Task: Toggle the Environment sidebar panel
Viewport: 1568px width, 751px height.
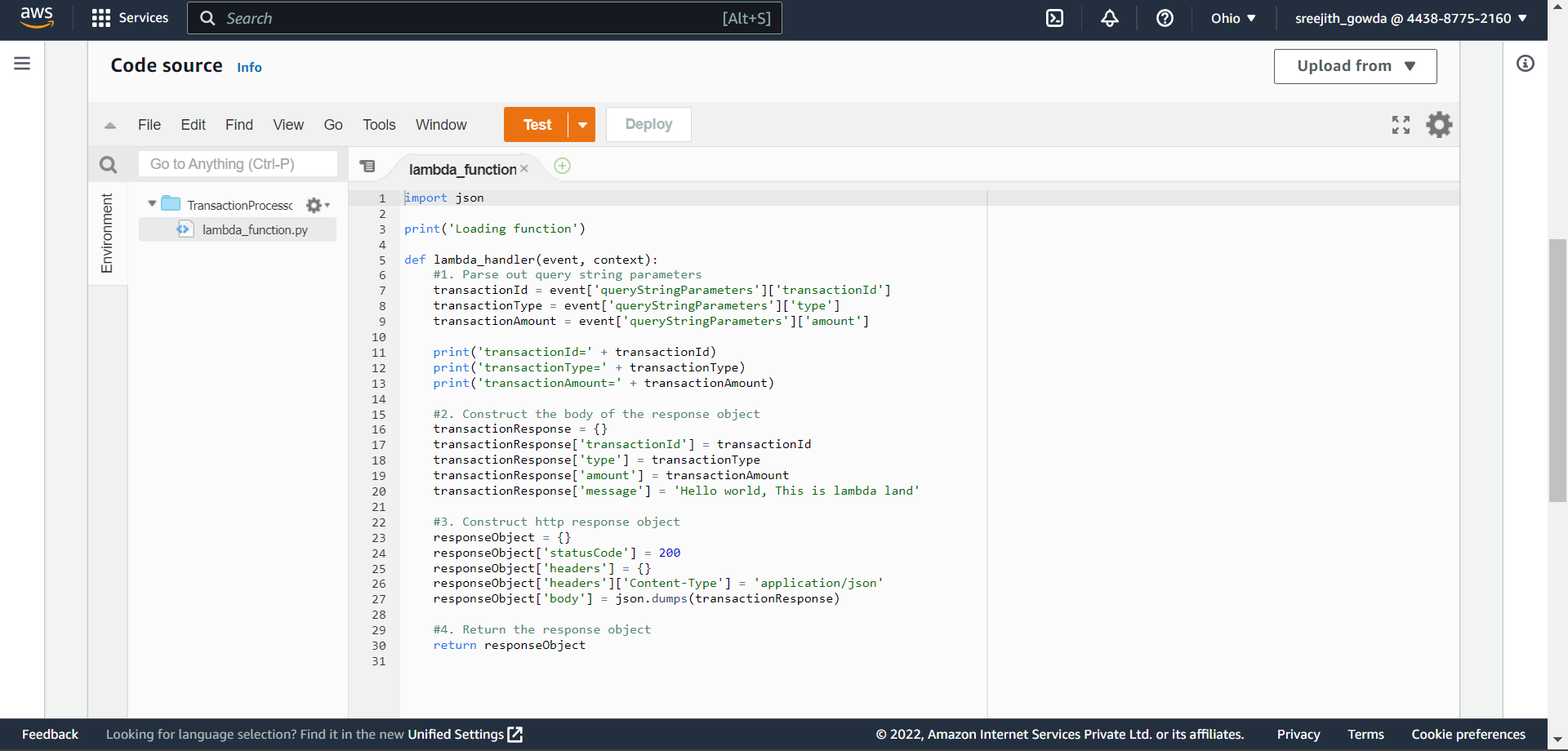Action: click(107, 233)
